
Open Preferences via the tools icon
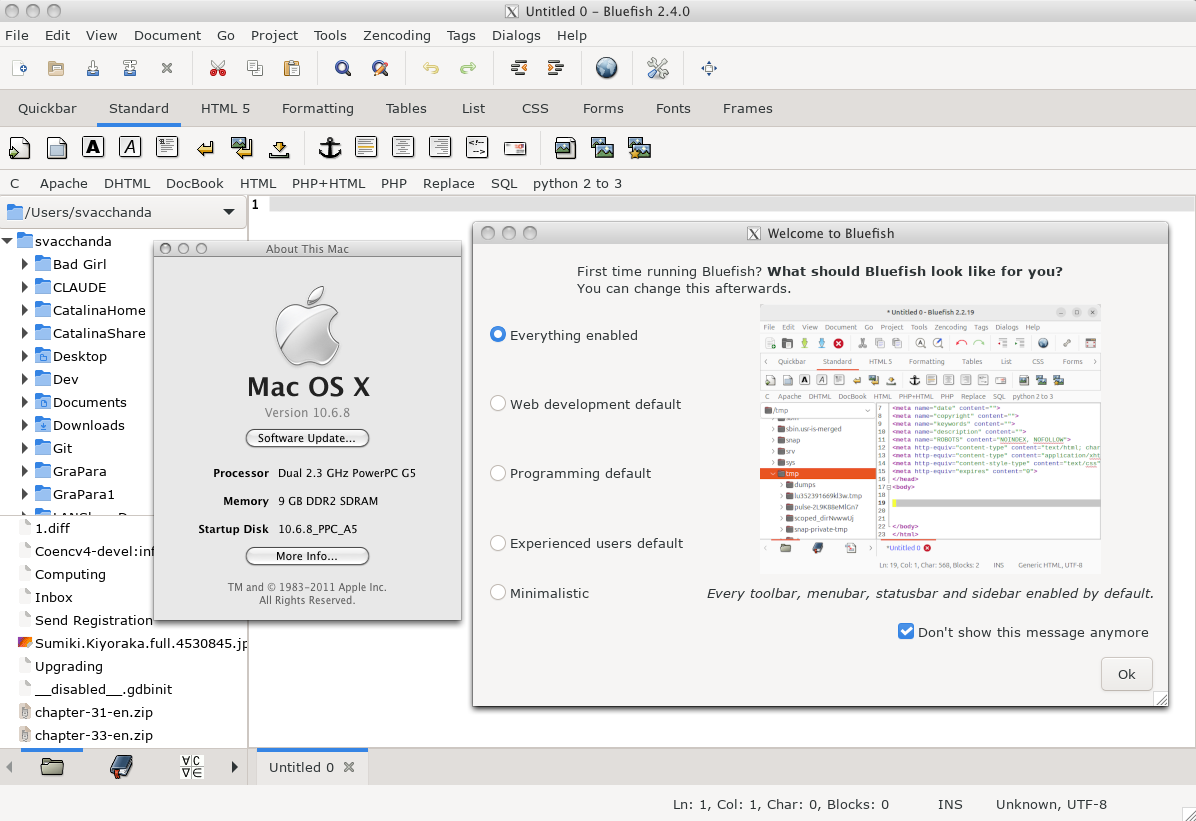[x=657, y=69]
